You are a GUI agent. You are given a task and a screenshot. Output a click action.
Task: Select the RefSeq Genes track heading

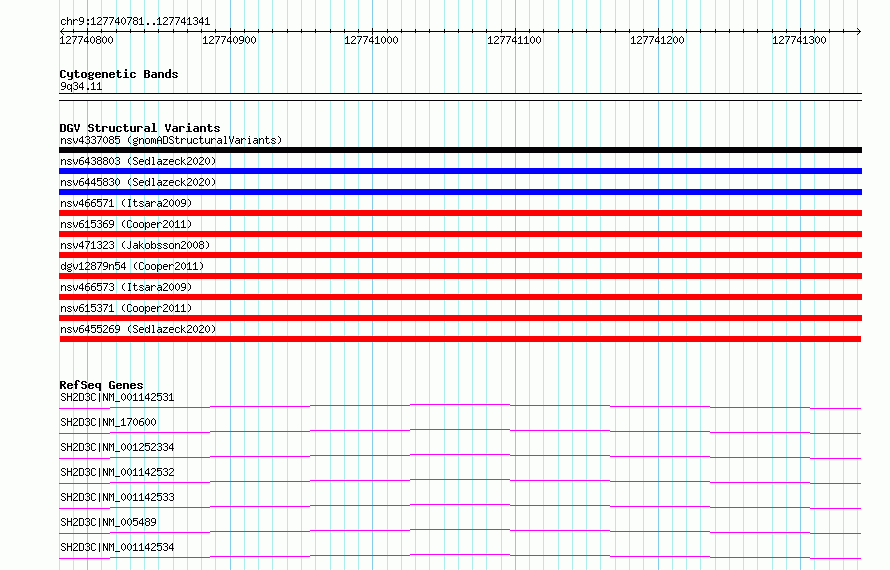pos(101,385)
